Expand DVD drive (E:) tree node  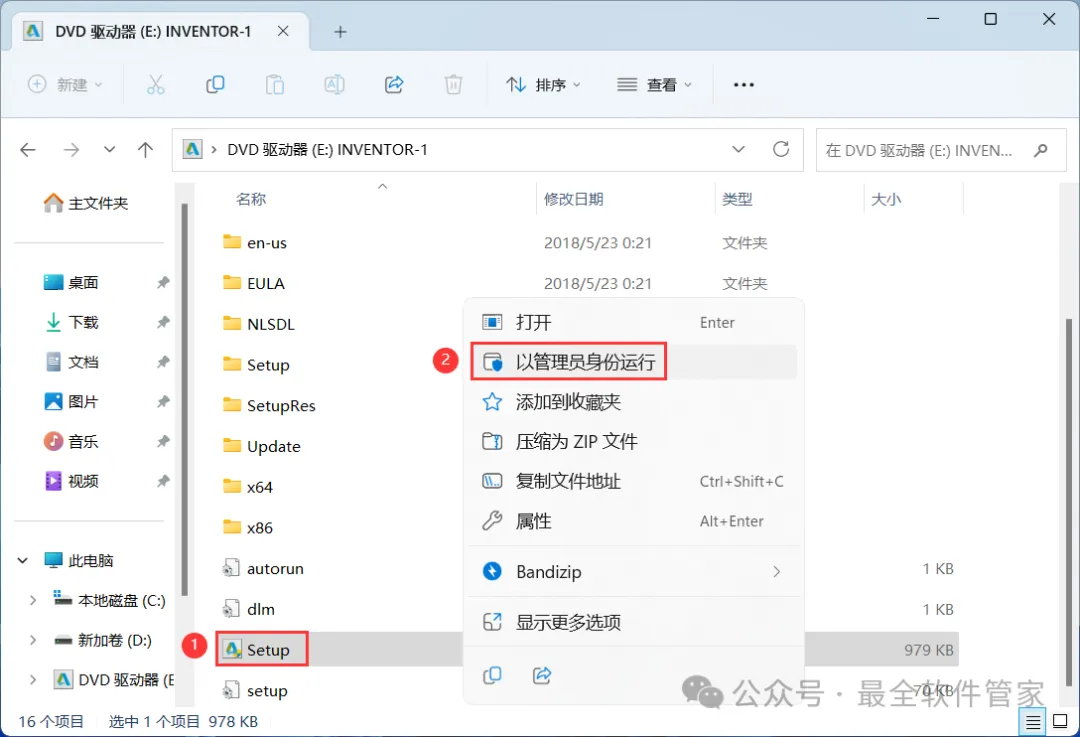point(33,680)
